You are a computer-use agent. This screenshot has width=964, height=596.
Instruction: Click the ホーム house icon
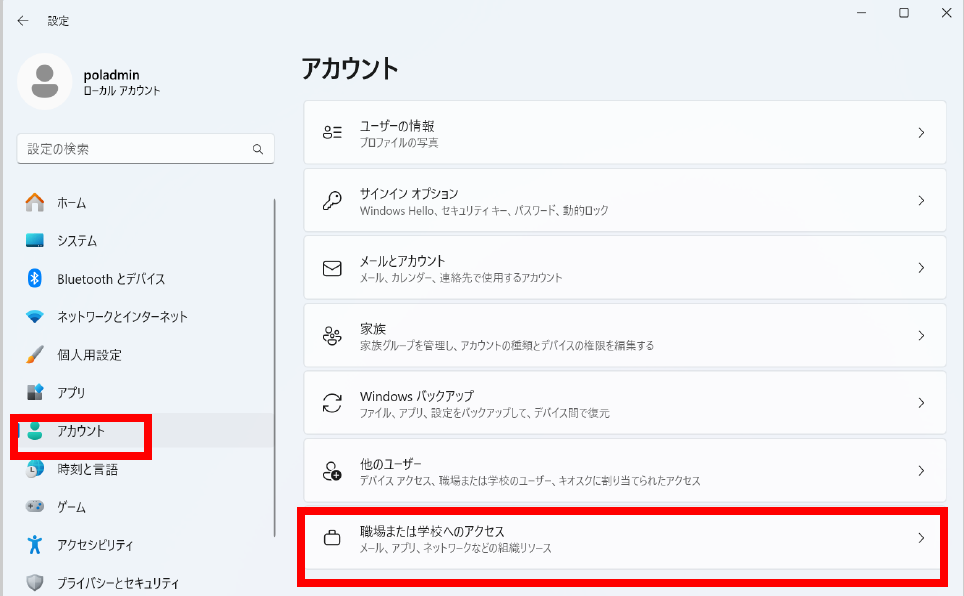35,202
